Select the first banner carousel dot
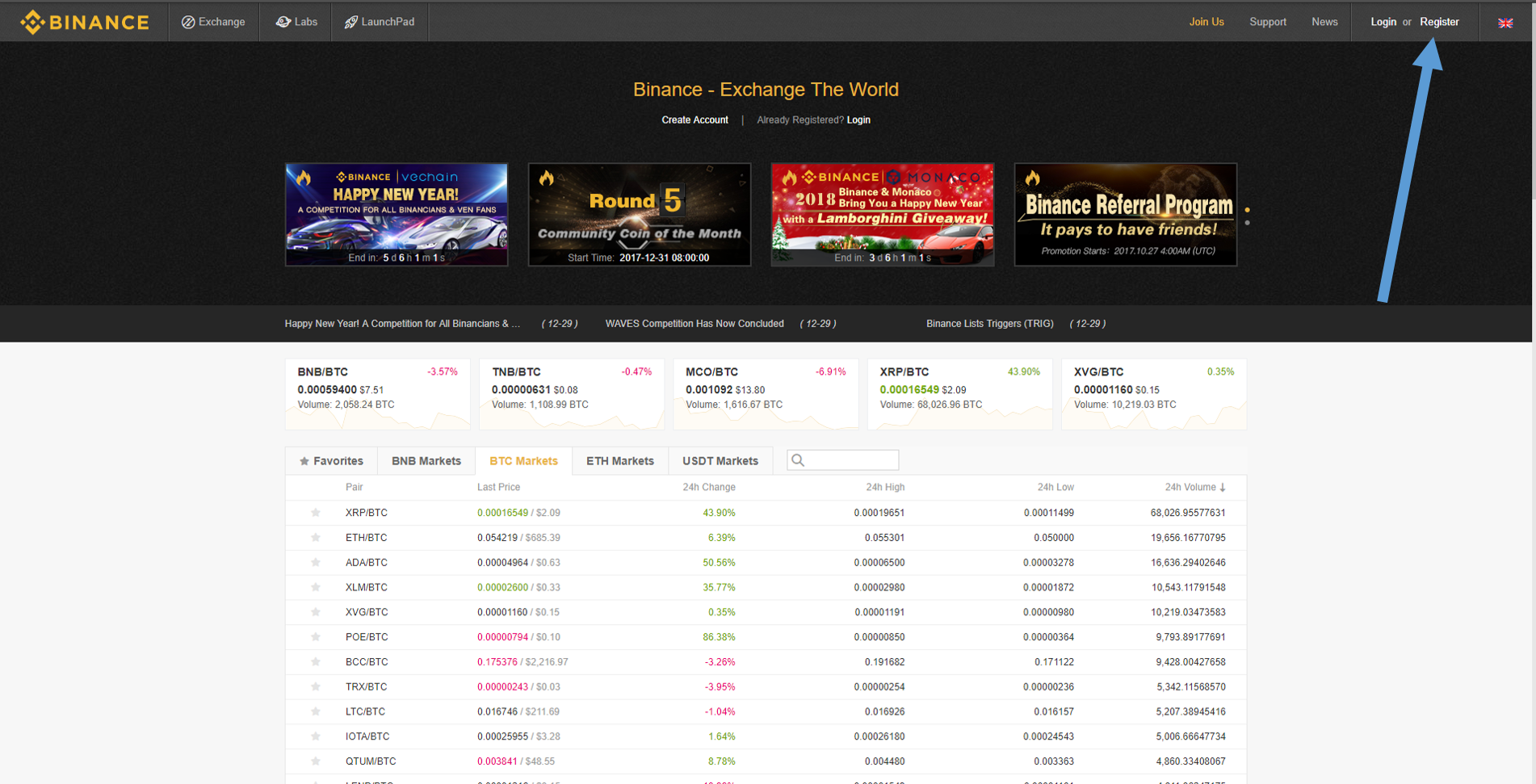 click(x=1248, y=210)
